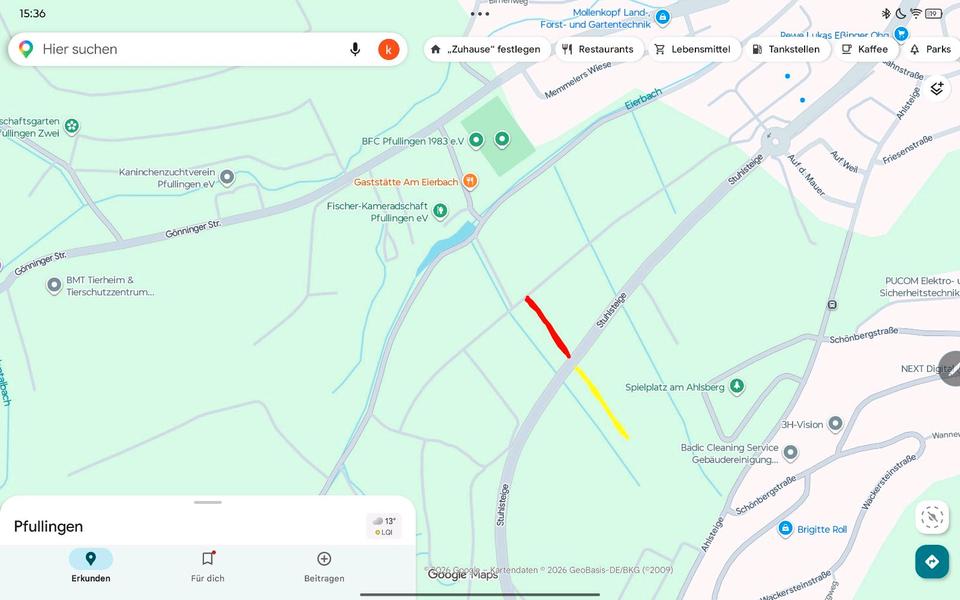Tap the Kaninchenzuchtverein Pfullingen marker
The height and width of the screenshot is (600, 960).
coord(227,178)
